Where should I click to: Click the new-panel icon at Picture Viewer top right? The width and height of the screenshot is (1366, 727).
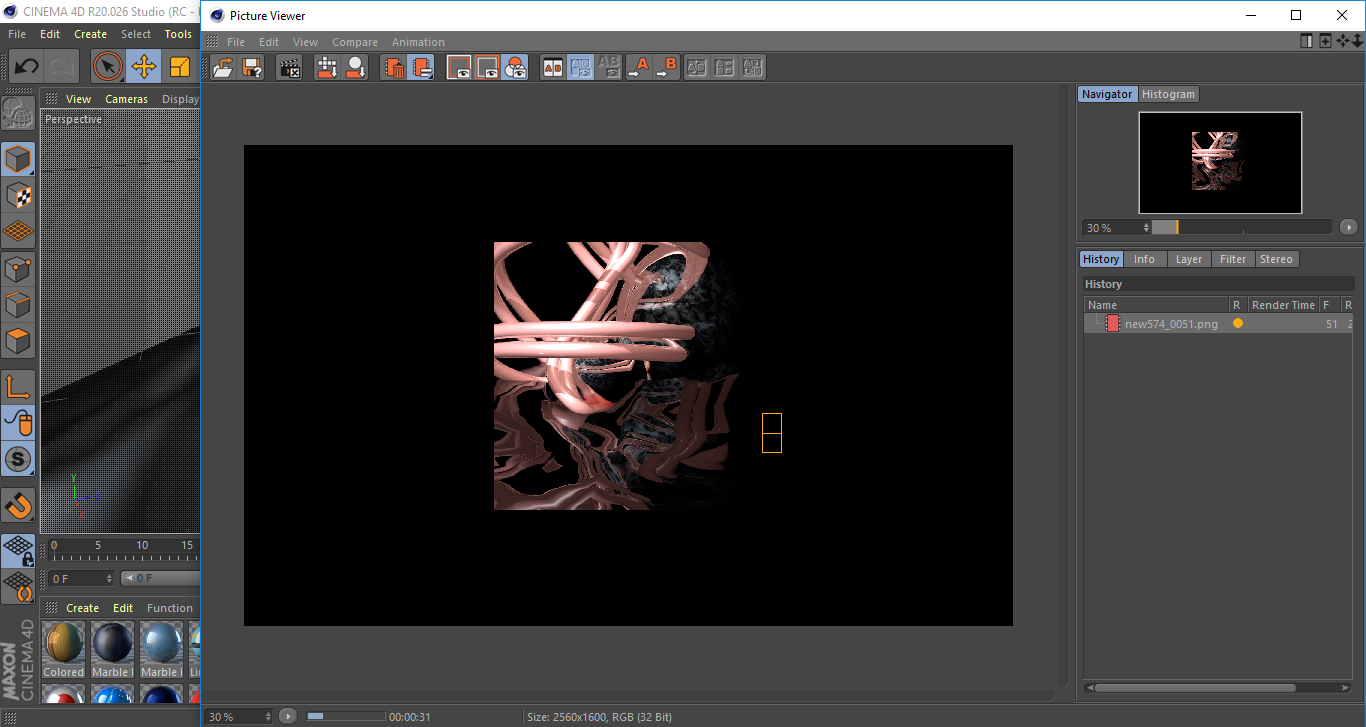(x=1325, y=41)
